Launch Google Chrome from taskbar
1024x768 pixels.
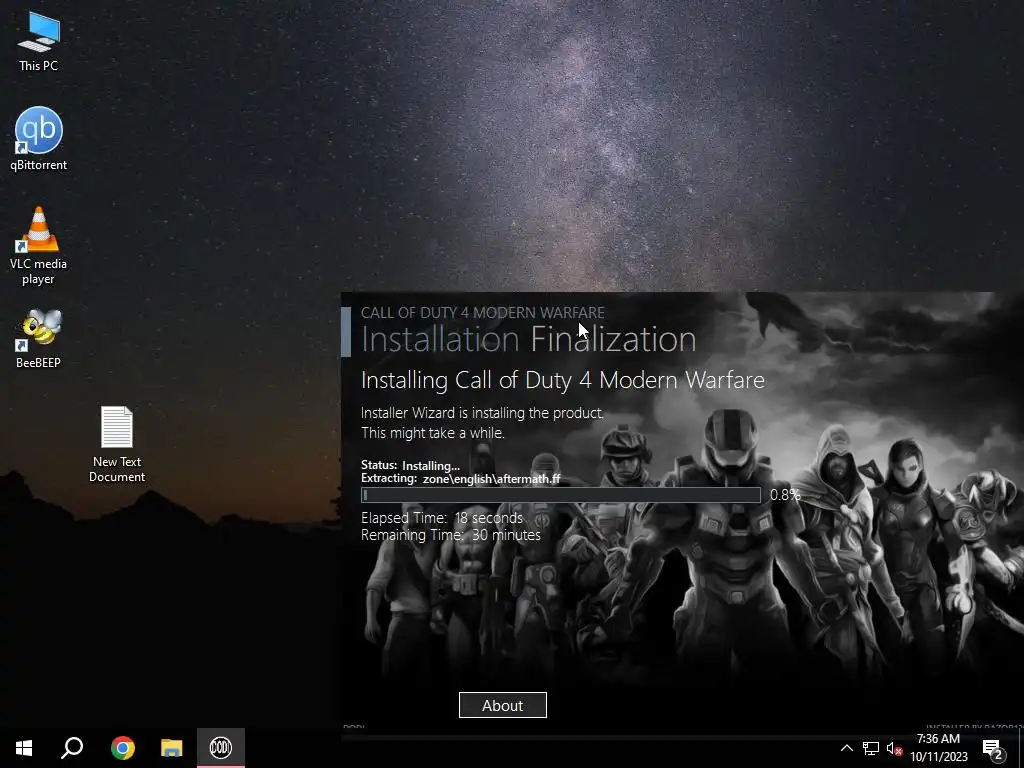click(123, 748)
